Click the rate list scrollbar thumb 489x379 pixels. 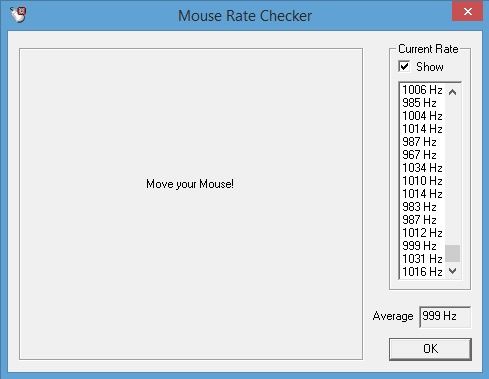452,254
